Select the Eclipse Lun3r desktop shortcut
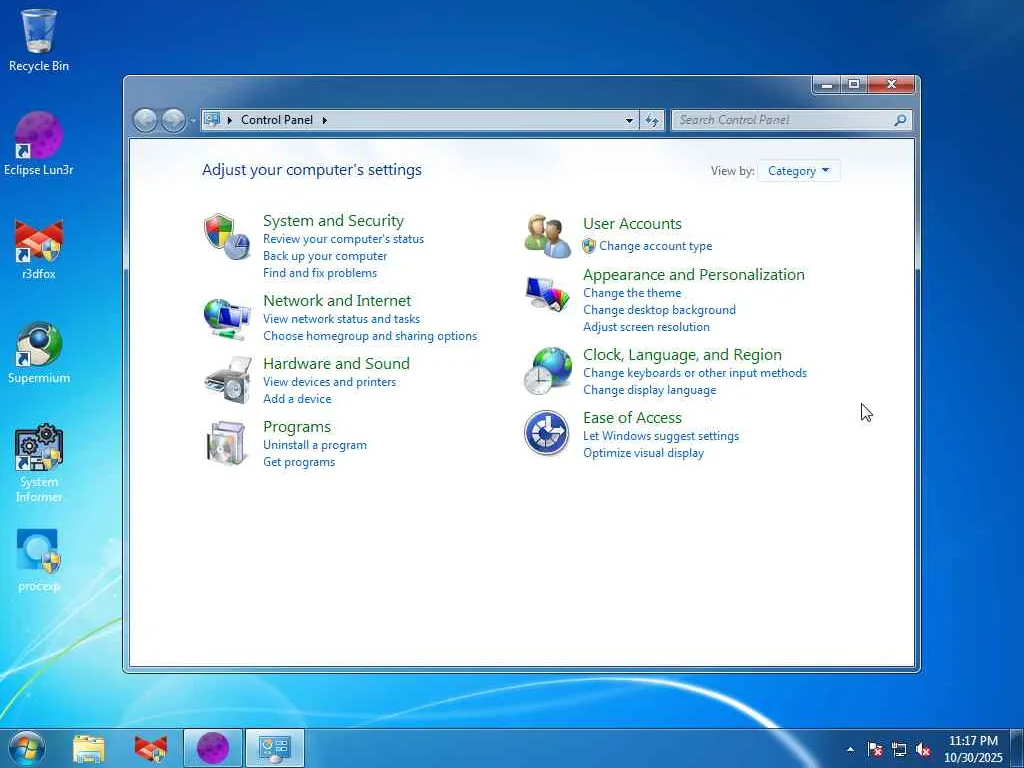The height and width of the screenshot is (768, 1024). coord(39,144)
